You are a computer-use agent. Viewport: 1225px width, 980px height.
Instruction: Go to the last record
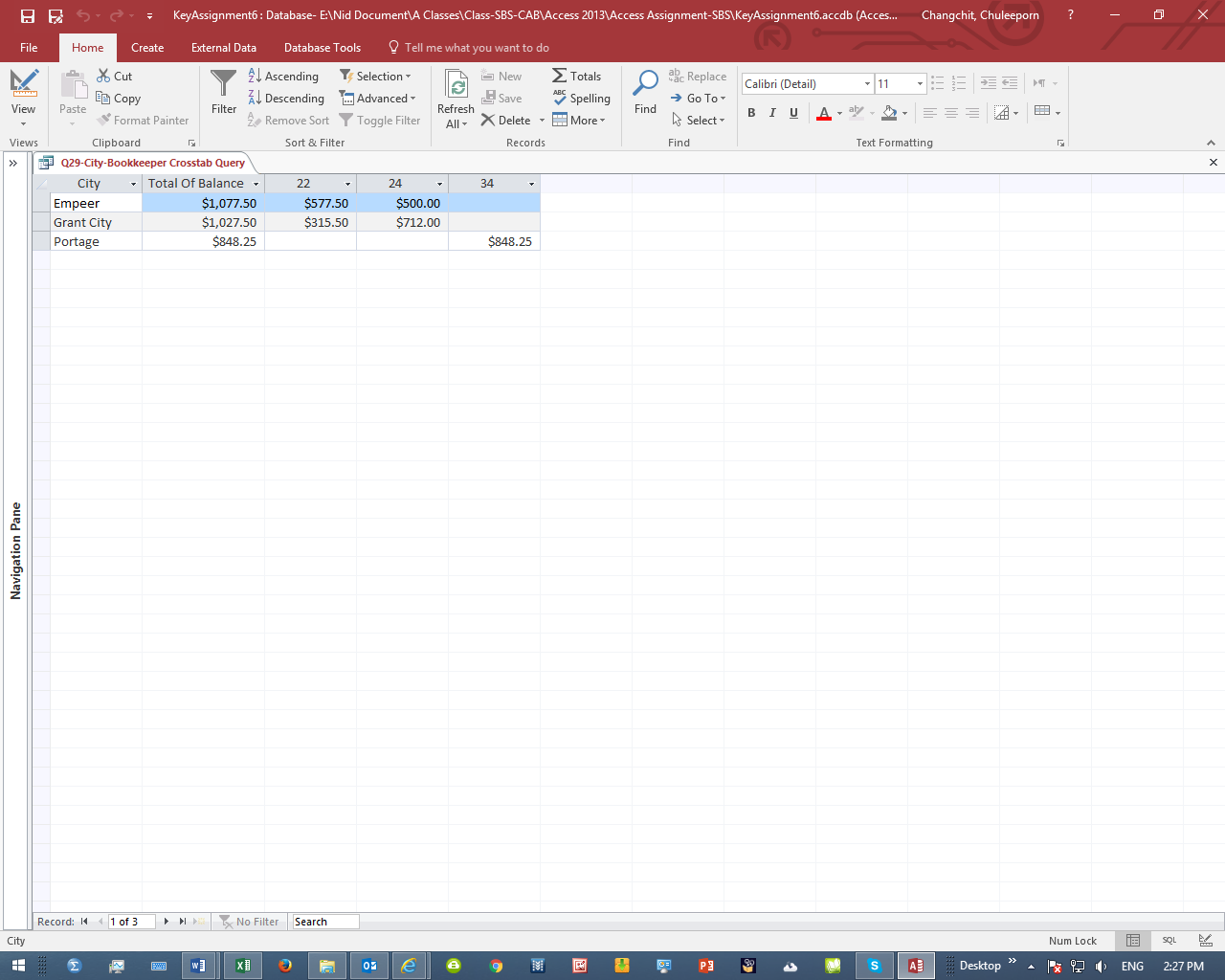[x=181, y=921]
